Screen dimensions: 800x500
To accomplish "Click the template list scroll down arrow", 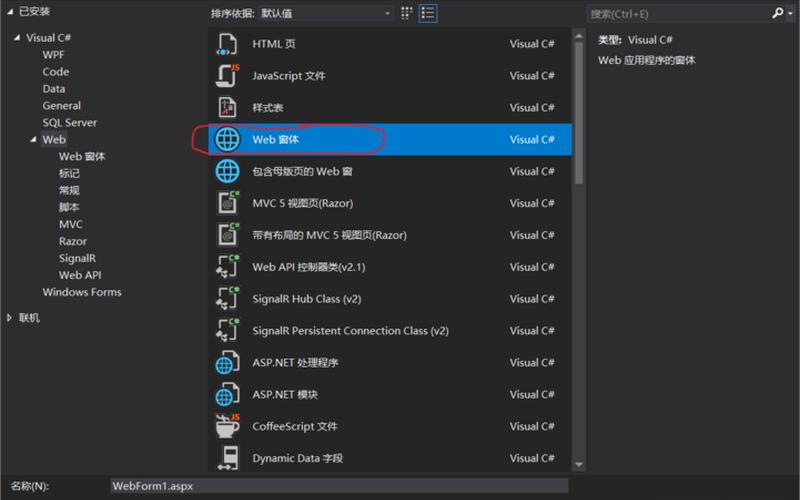I will tap(579, 464).
